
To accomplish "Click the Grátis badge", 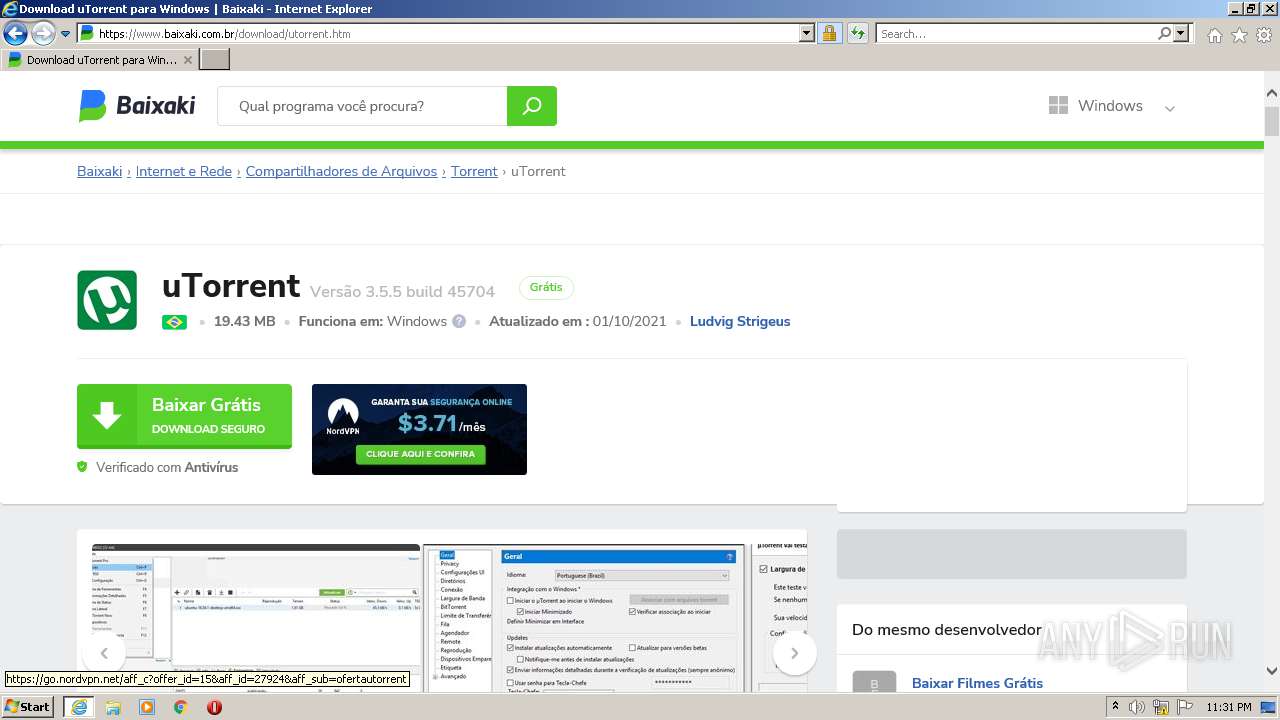I will coord(546,288).
